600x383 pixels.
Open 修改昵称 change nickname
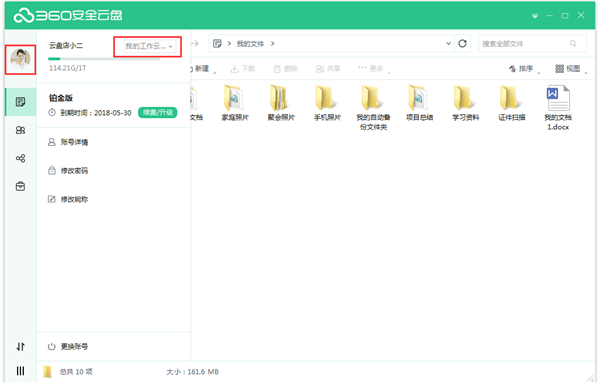[x=68, y=199]
